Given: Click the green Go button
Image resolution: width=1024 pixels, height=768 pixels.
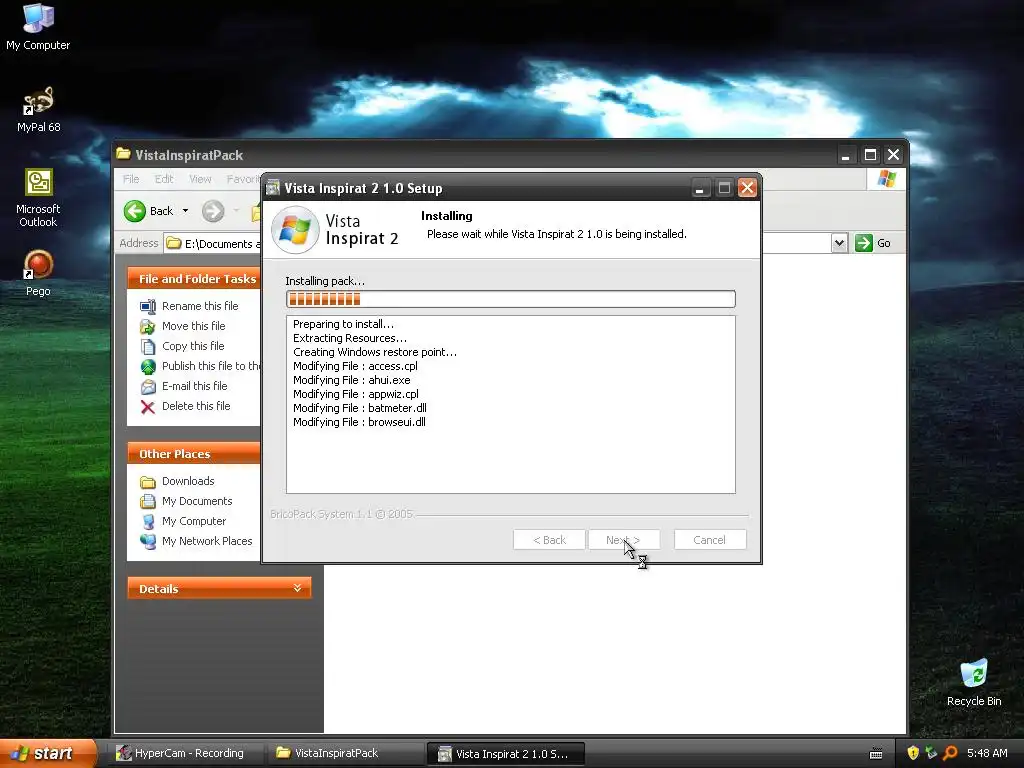Looking at the screenshot, I should 873,243.
